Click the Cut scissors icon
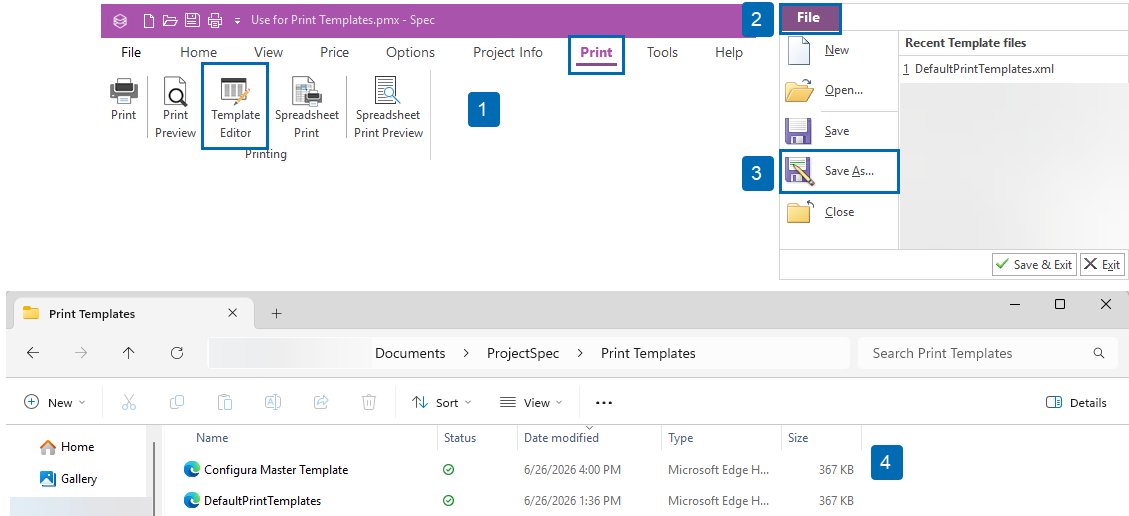The image size is (1129, 516). coord(129,402)
